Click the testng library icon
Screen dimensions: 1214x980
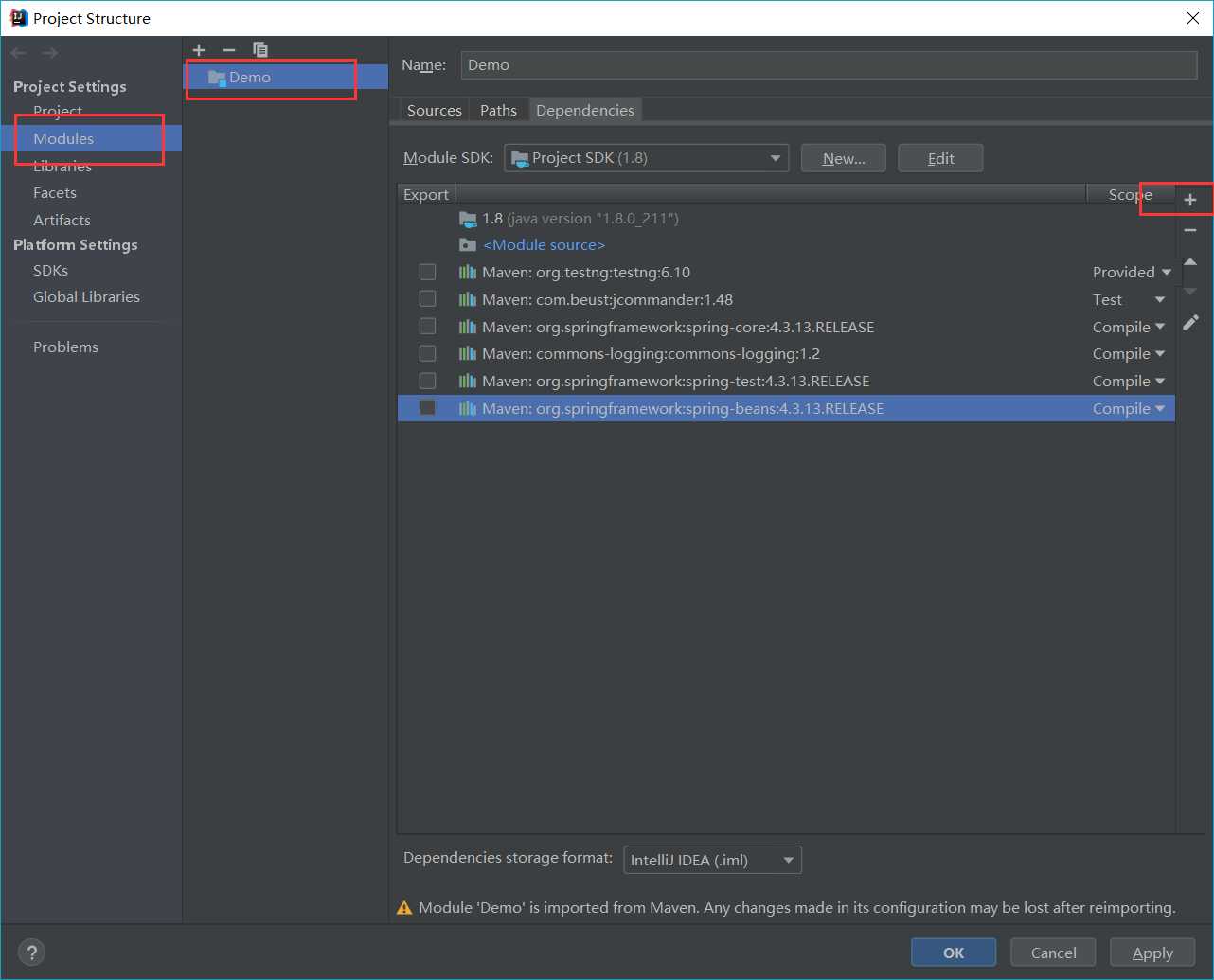[468, 273]
